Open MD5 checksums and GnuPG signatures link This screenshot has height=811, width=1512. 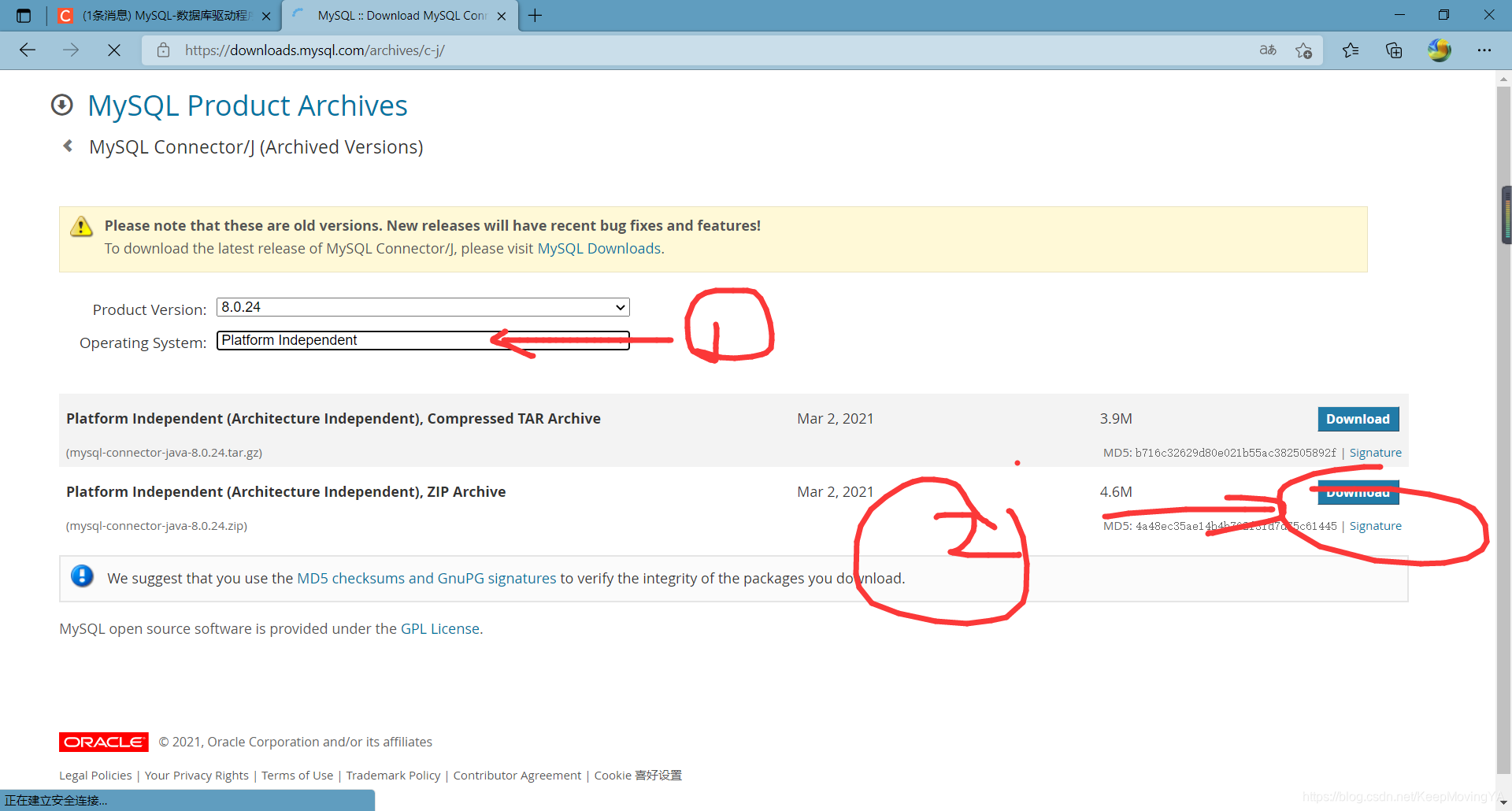click(x=426, y=578)
